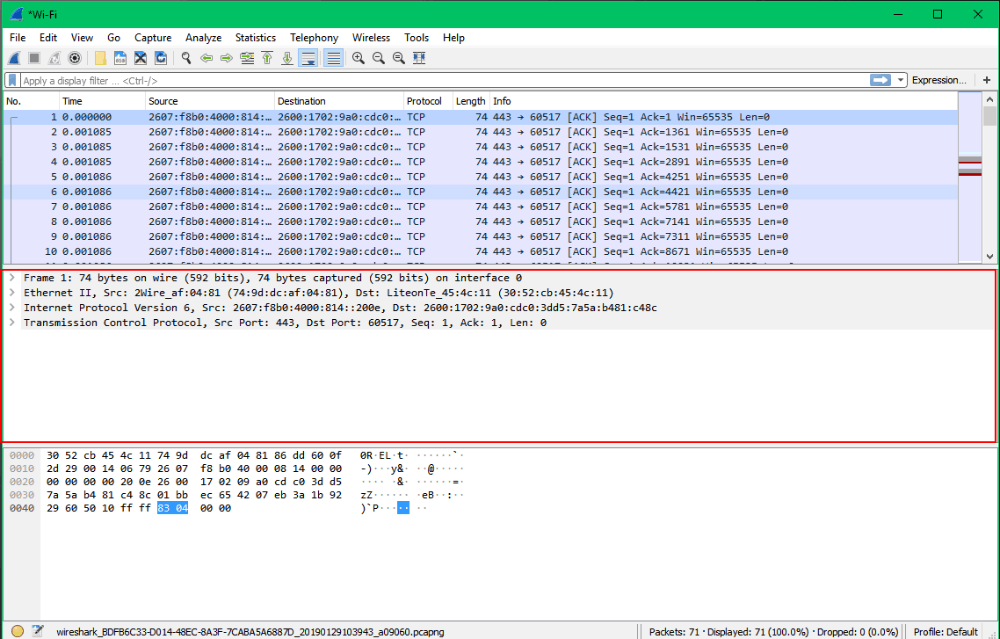Toggle the display filter bookmark icon
Screen dimensions: 1000x639
[x=11, y=80]
